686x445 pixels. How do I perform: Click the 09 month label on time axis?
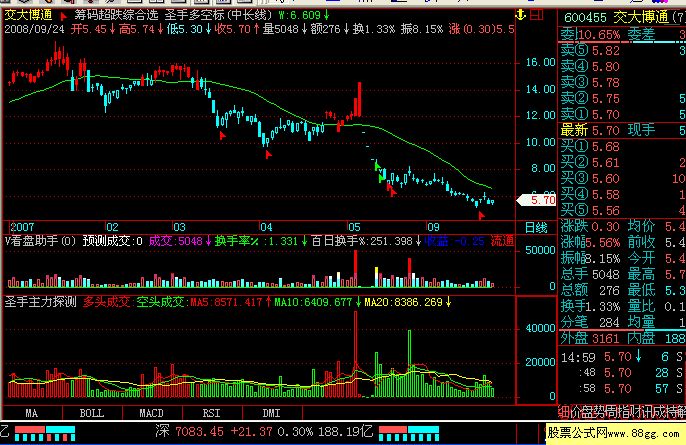(433, 227)
